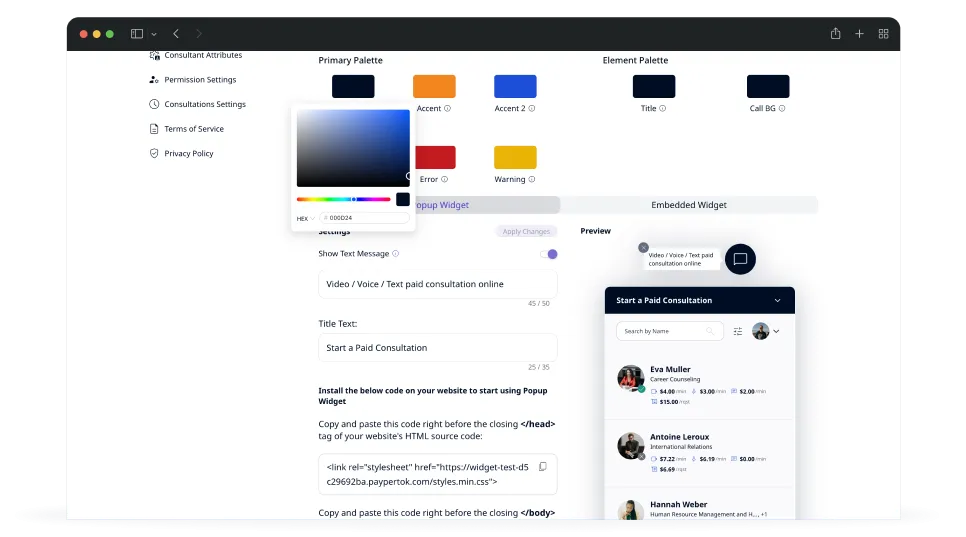
Task: Select the blue Accent 2 color swatch
Action: (x=515, y=86)
